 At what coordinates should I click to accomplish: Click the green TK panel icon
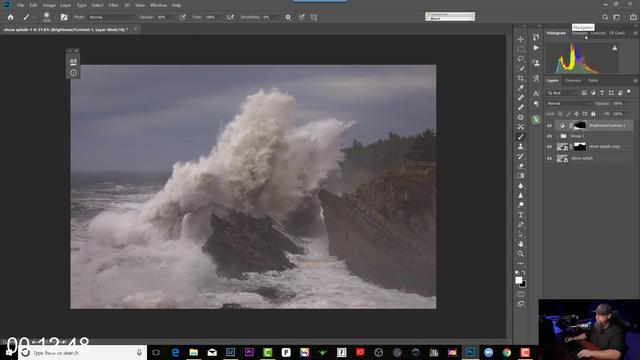pos(536,120)
